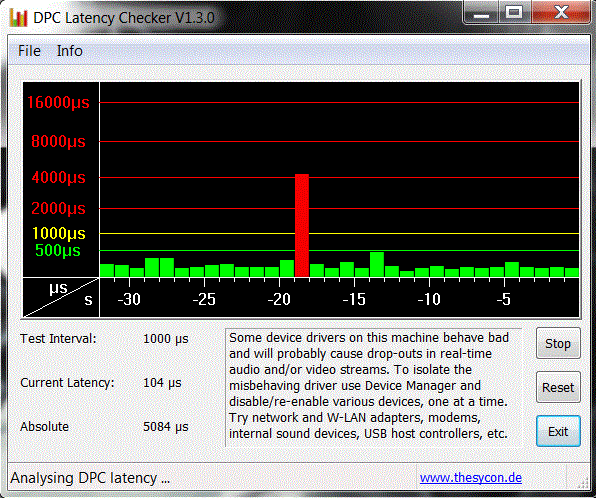Exit the DPC Latency Checker
The image size is (596, 498).
pyautogui.click(x=558, y=431)
